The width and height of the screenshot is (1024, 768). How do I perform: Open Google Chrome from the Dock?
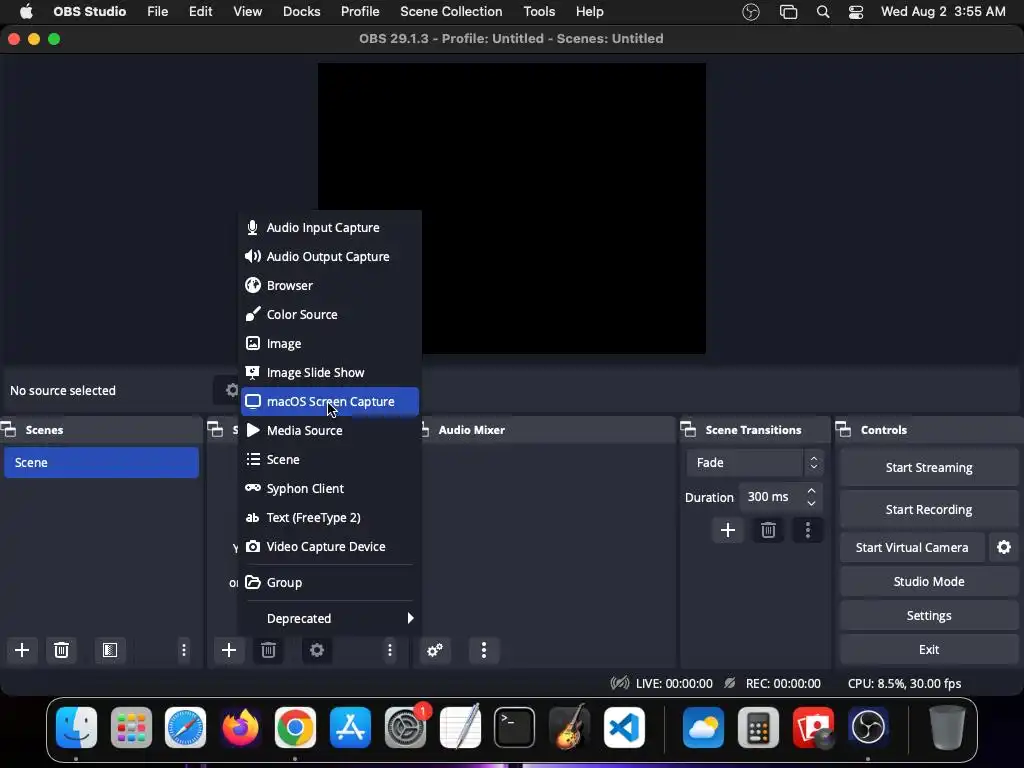tap(295, 728)
